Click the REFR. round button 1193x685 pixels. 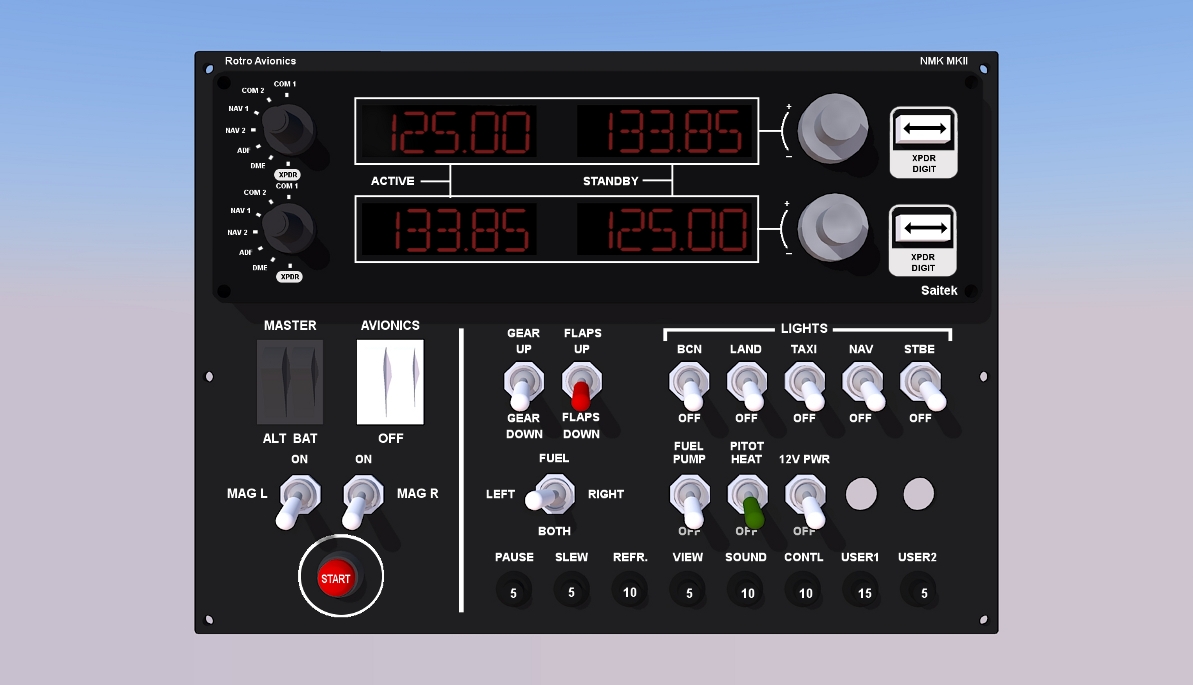[630, 592]
